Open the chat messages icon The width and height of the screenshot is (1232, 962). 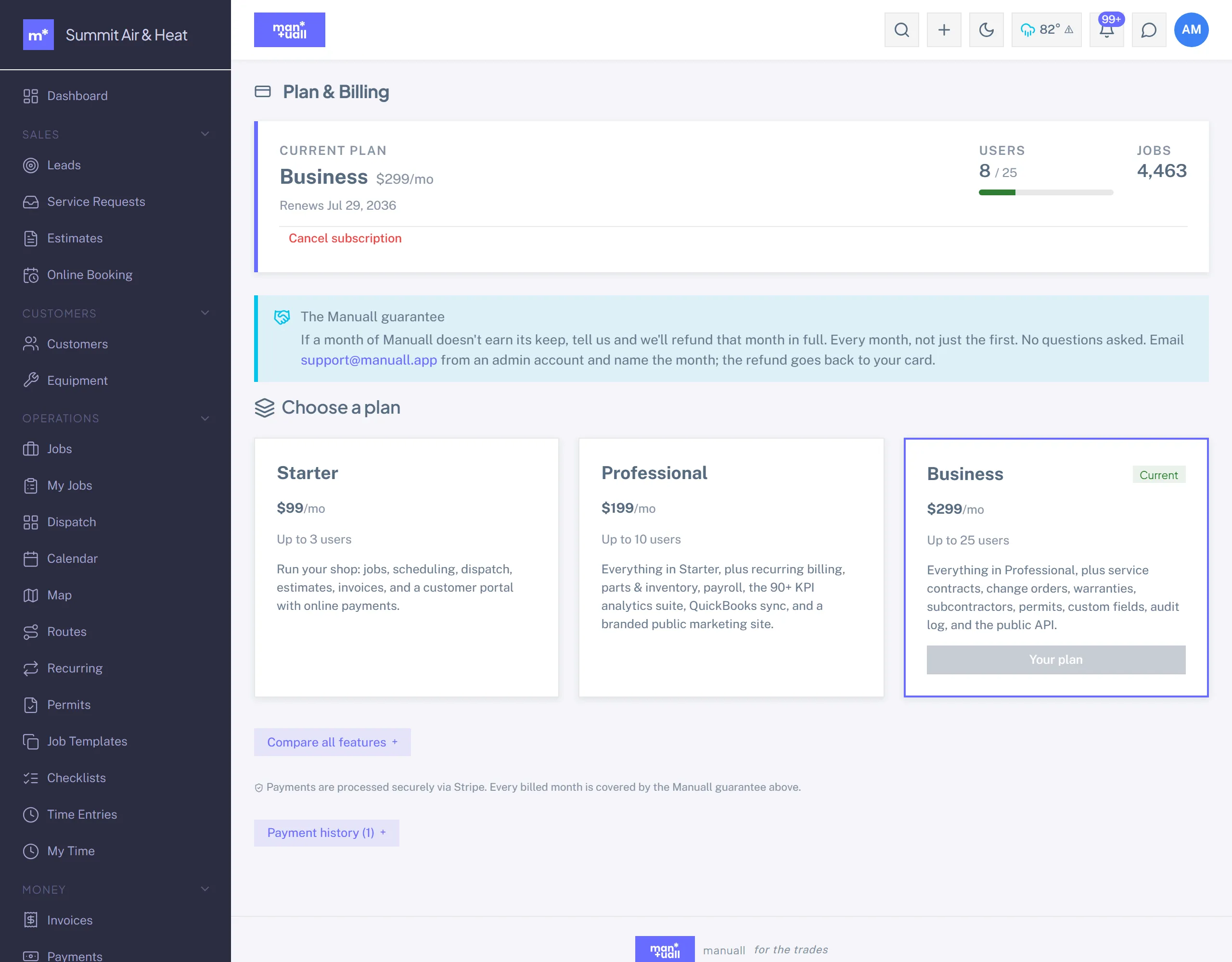point(1149,30)
